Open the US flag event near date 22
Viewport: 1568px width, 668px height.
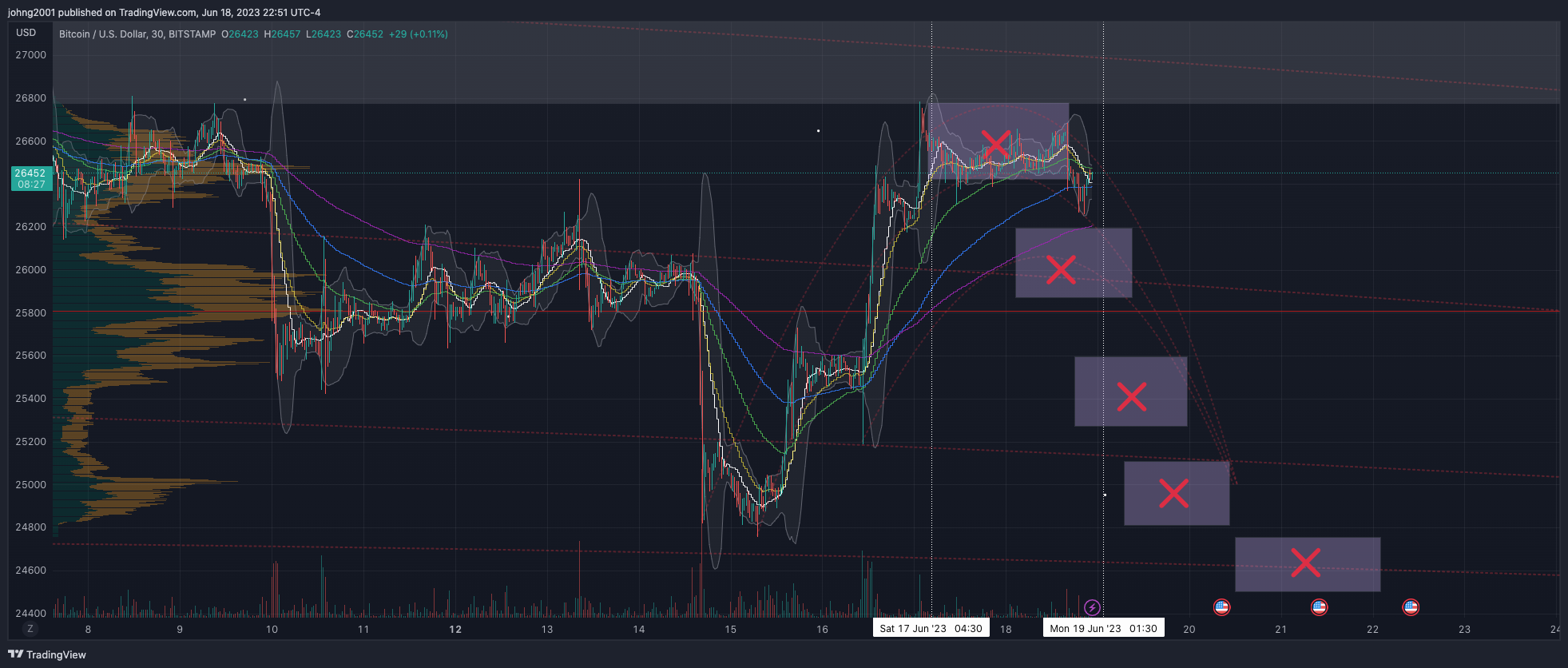tap(1411, 607)
